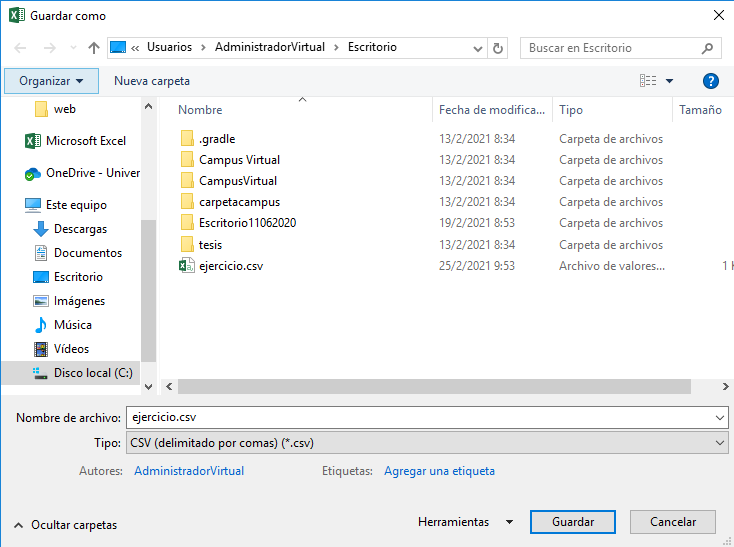Click Agregar una etiqueta link
Image resolution: width=734 pixels, height=547 pixels.
tap(439, 471)
